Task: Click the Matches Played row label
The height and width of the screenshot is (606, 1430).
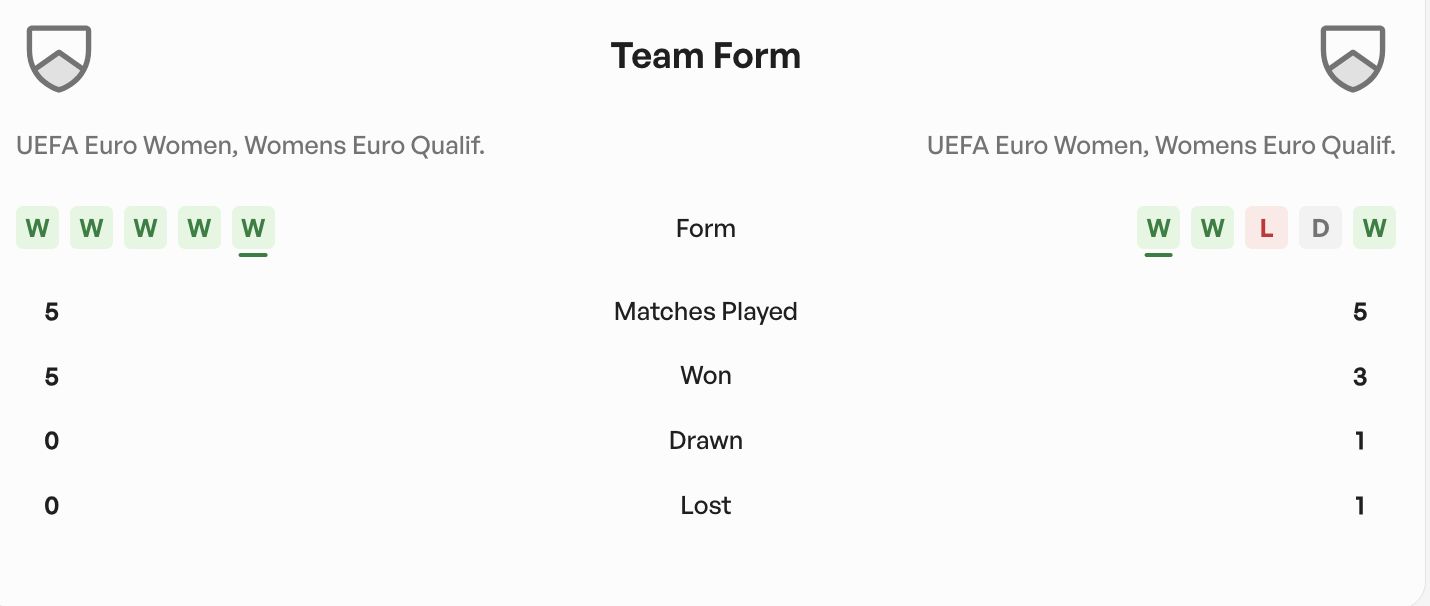Action: (705, 312)
